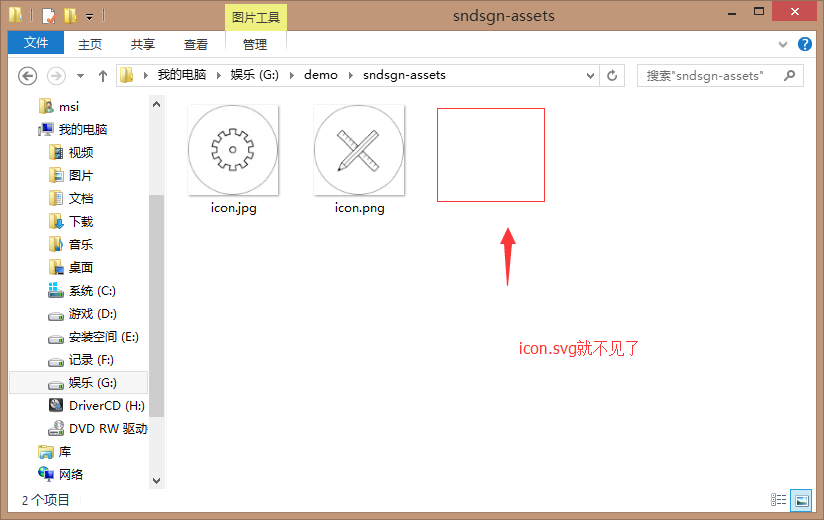Click the 下载 folder icon
This screenshot has height=520, width=824.
[56, 222]
